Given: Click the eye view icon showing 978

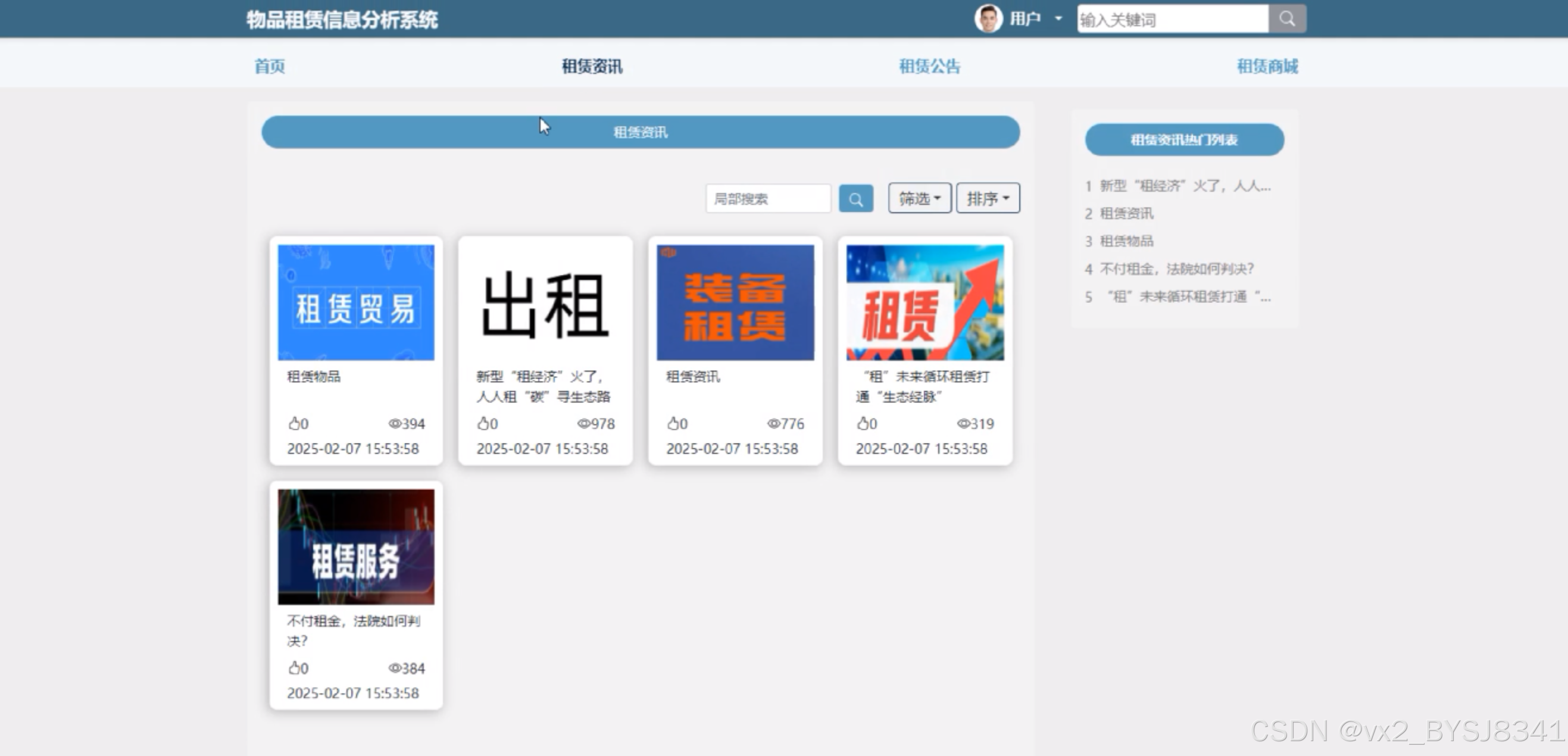Looking at the screenshot, I should tap(583, 424).
